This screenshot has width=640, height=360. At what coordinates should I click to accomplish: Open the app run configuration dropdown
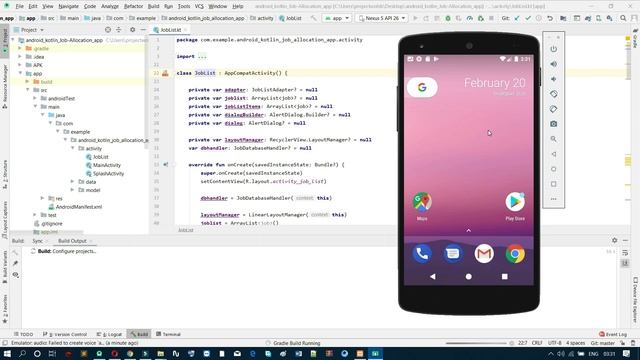point(337,18)
